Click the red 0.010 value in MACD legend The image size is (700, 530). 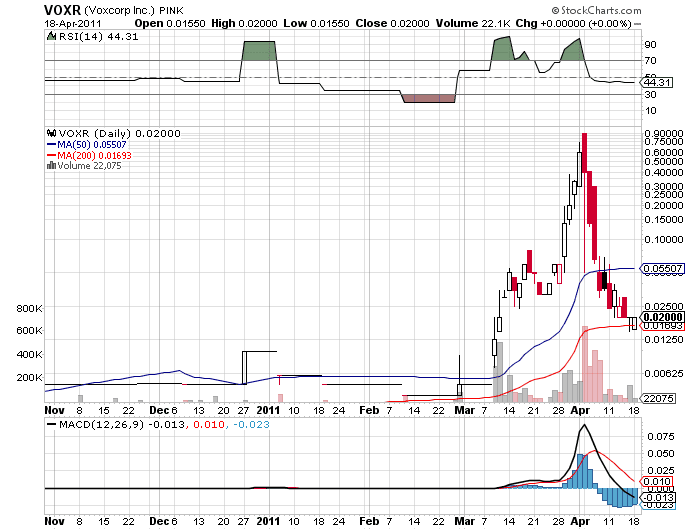[x=208, y=424]
